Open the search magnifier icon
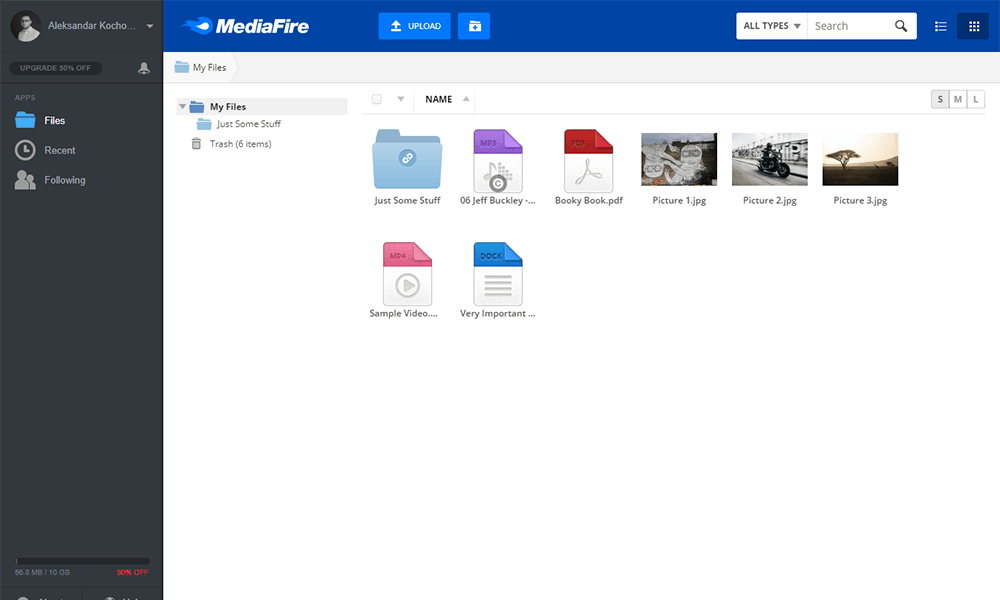This screenshot has width=1000, height=600. click(899, 25)
